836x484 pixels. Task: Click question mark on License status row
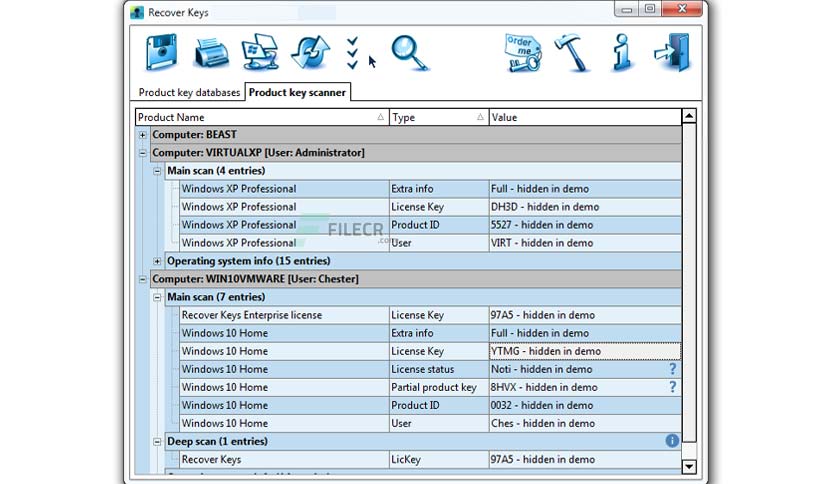pyautogui.click(x=672, y=369)
